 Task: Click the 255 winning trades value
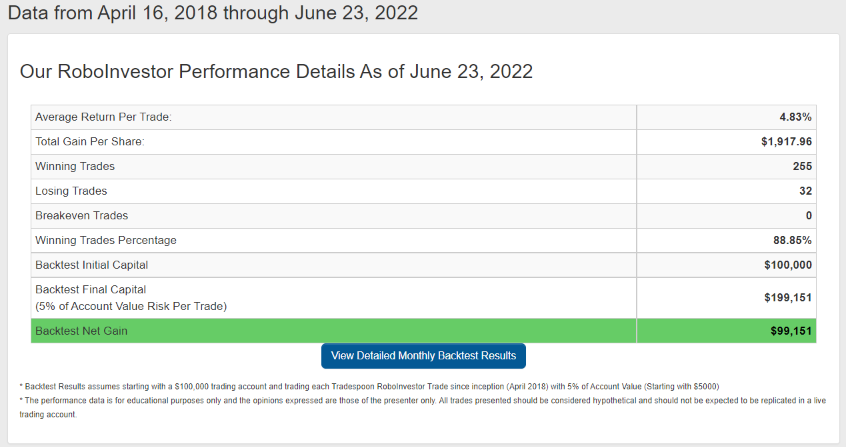click(x=802, y=166)
